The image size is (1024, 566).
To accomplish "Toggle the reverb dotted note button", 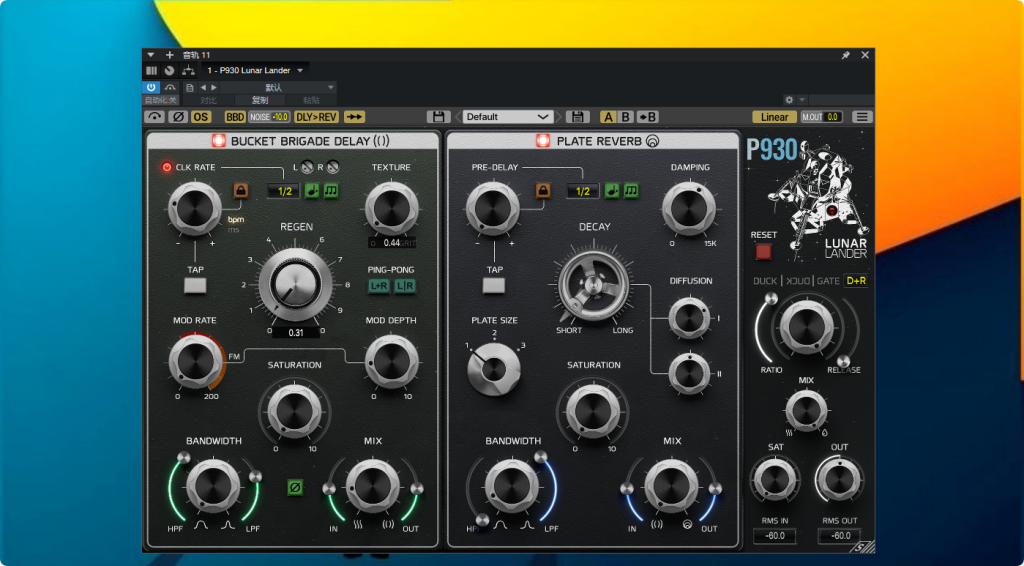I will [612, 191].
